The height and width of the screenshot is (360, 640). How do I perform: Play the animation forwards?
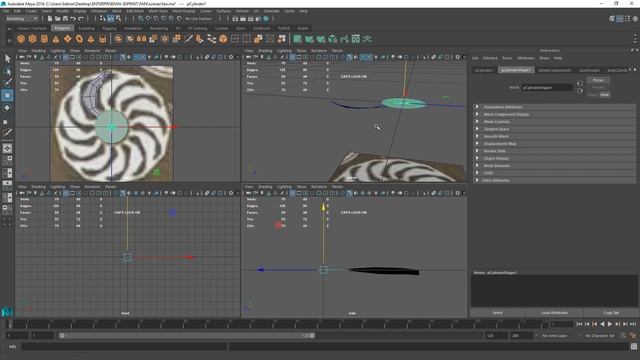(x=610, y=324)
